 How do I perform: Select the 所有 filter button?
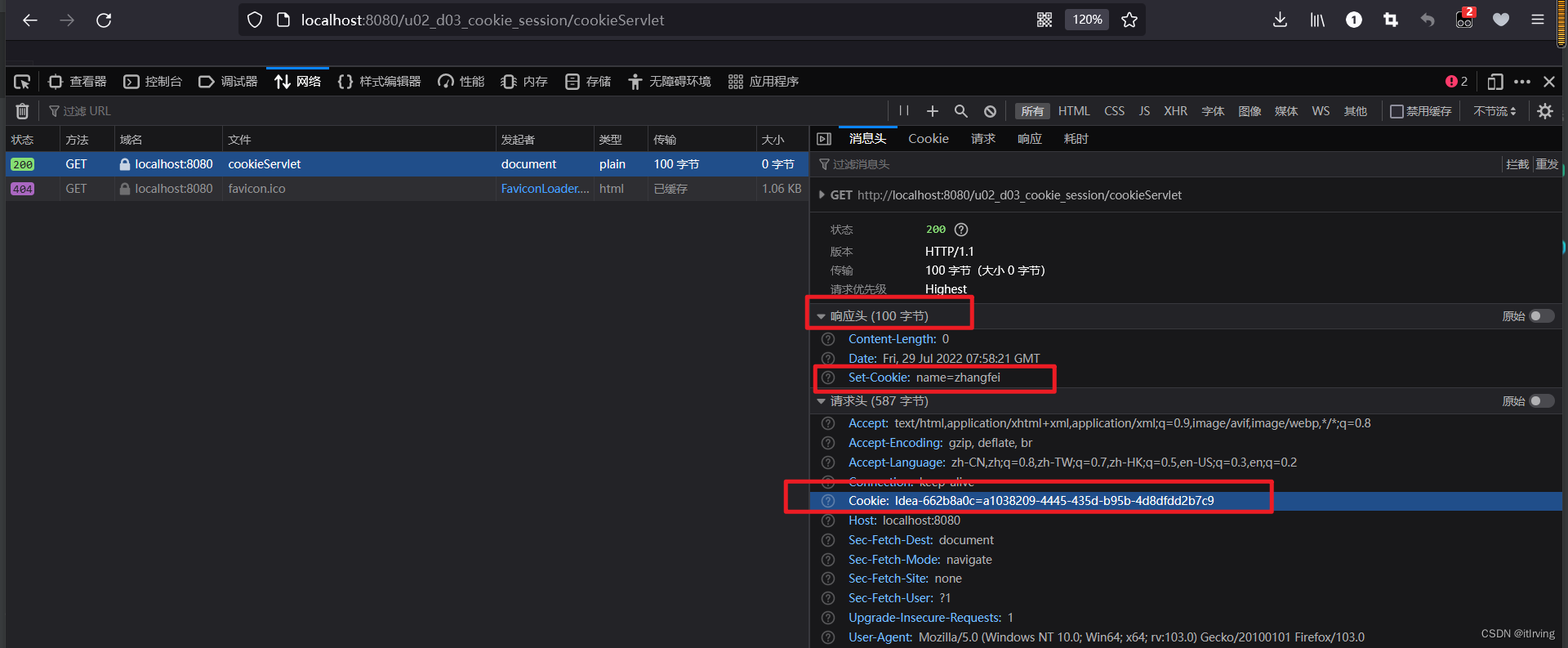click(x=1032, y=111)
